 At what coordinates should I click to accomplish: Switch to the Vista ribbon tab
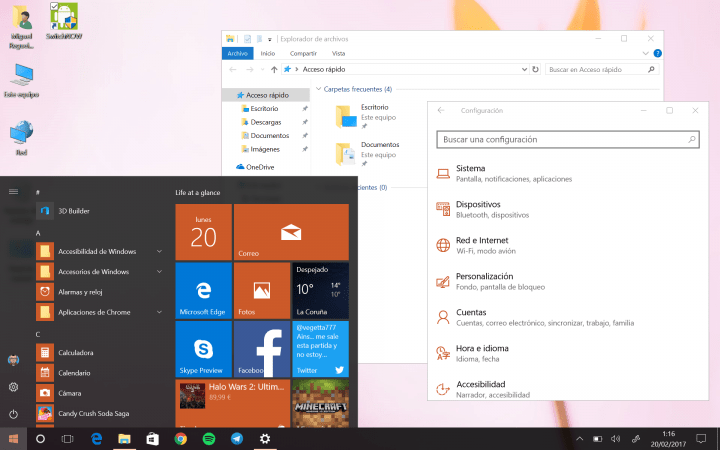(x=338, y=53)
